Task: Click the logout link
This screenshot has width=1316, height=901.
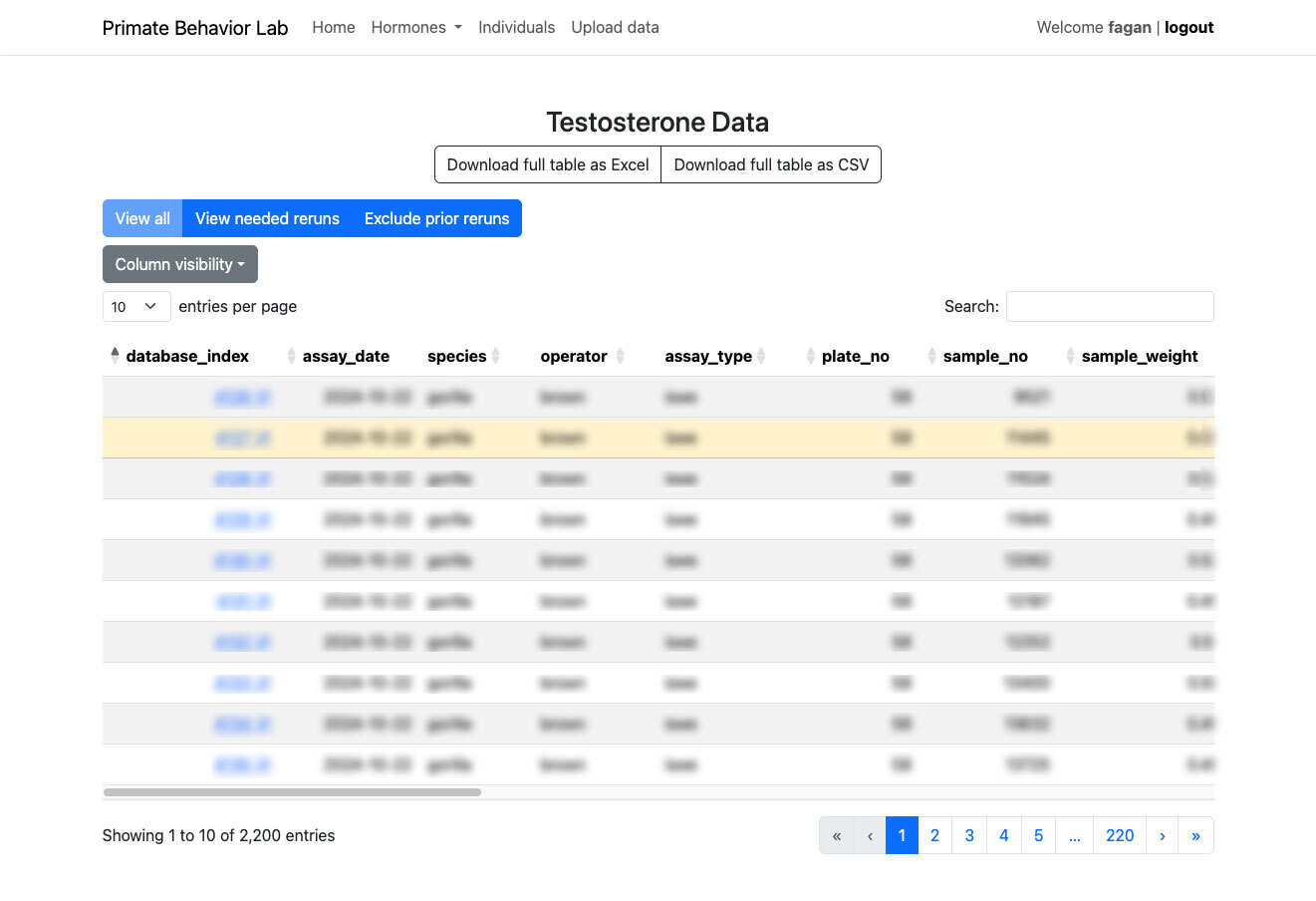Action: [1189, 28]
